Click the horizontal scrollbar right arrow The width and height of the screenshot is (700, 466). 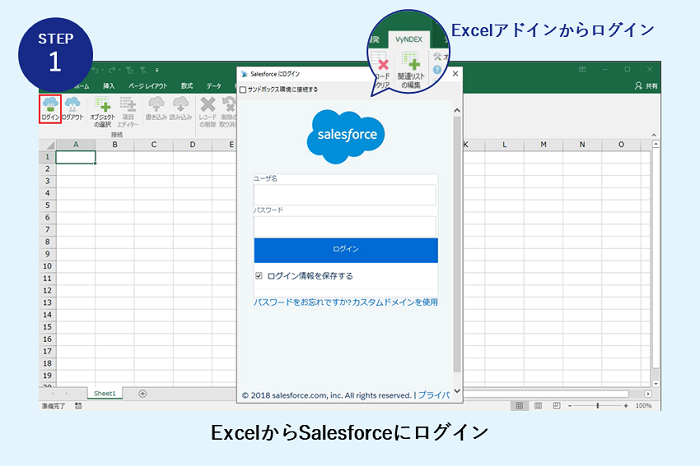pyautogui.click(x=648, y=394)
